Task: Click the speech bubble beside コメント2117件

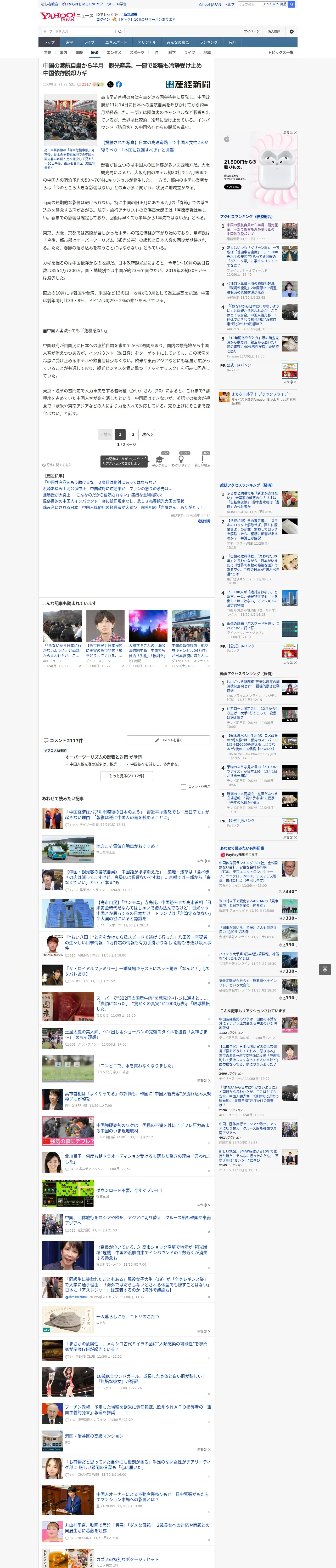Action: 46,741
